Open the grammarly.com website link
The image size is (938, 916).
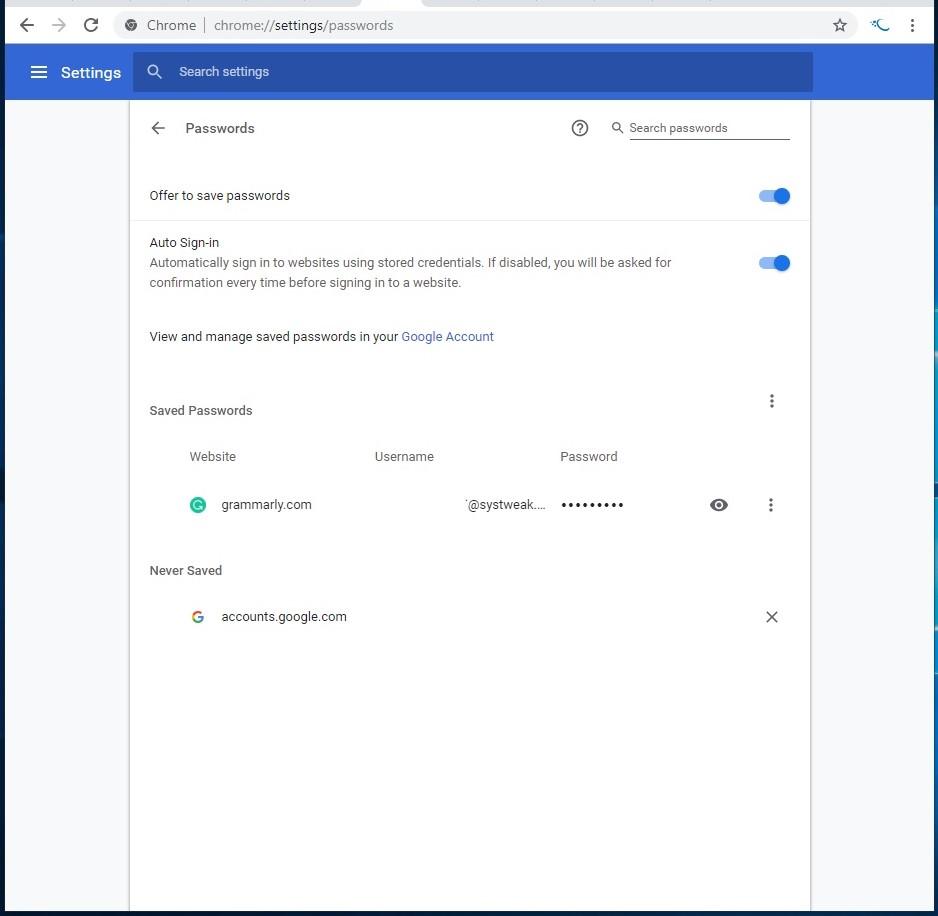point(266,505)
